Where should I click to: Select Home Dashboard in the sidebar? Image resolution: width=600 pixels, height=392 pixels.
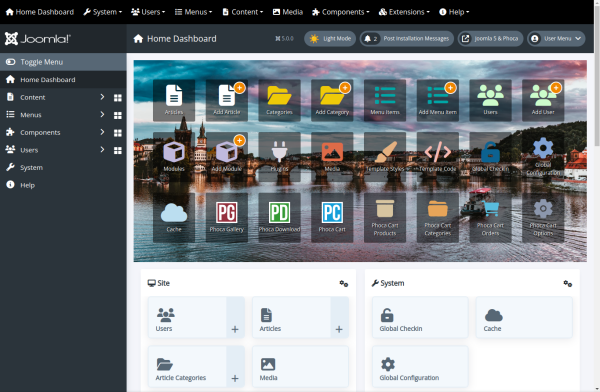tap(63, 80)
